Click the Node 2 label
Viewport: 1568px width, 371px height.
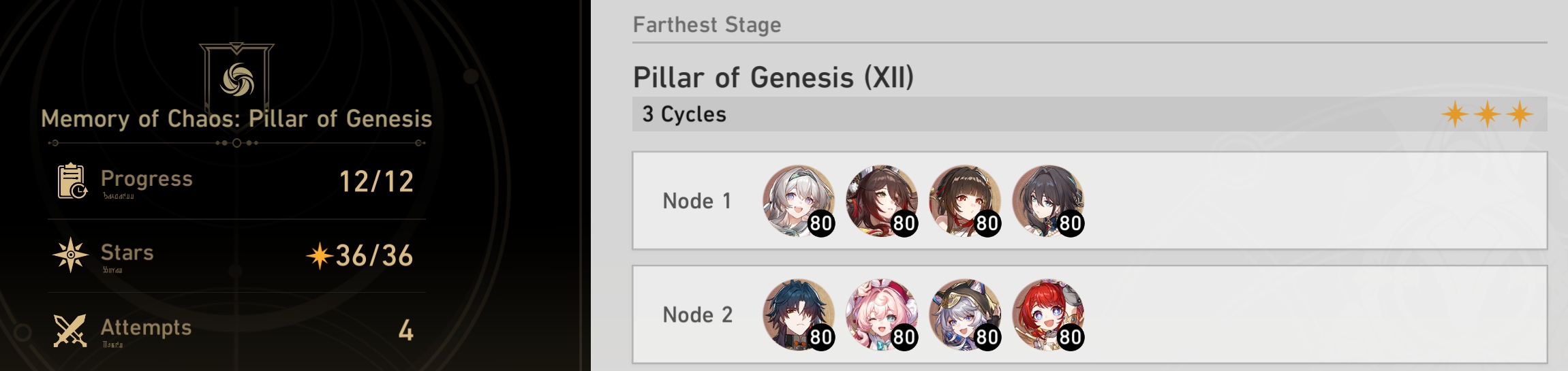tap(698, 314)
